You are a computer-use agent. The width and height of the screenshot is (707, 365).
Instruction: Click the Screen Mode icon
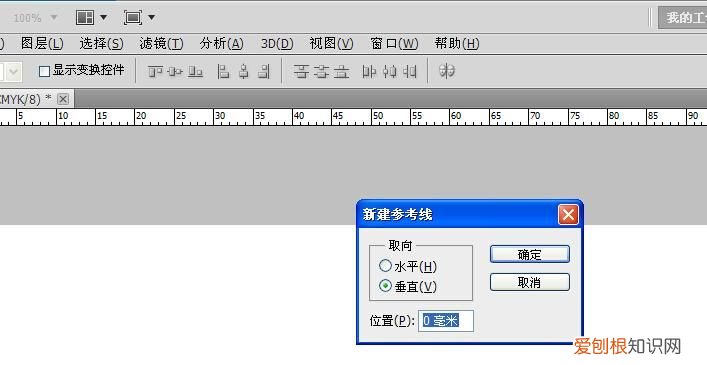(x=133, y=18)
